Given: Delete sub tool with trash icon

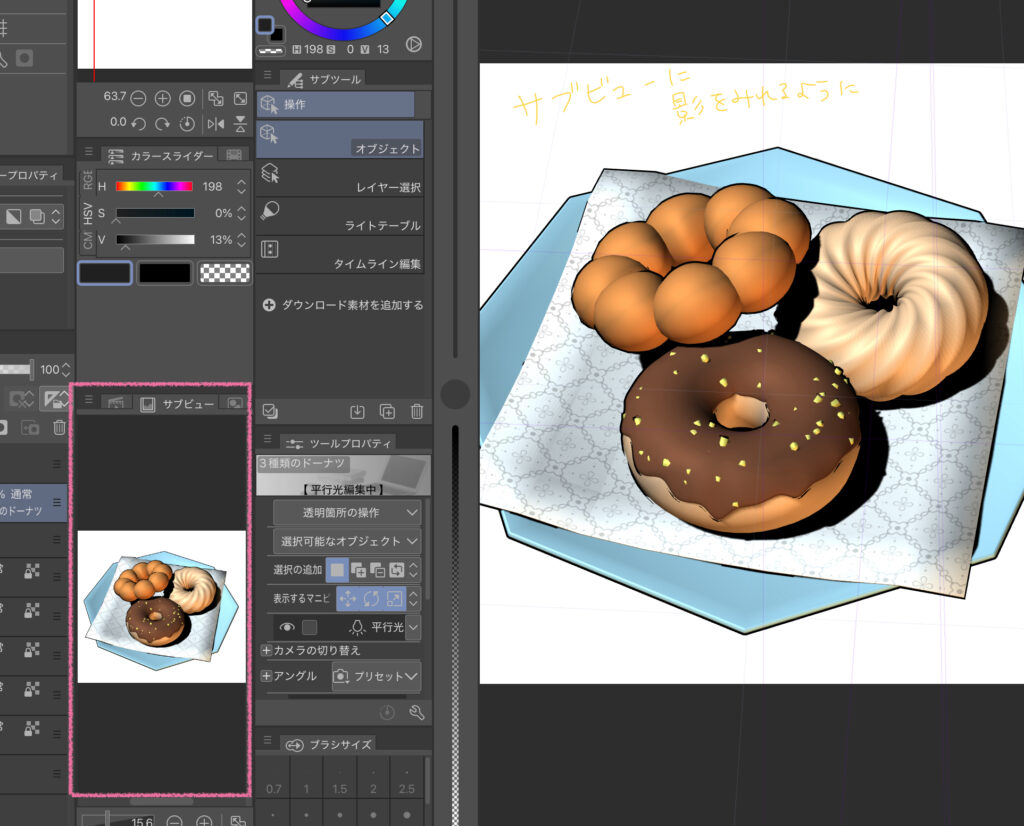Looking at the screenshot, I should 417,411.
